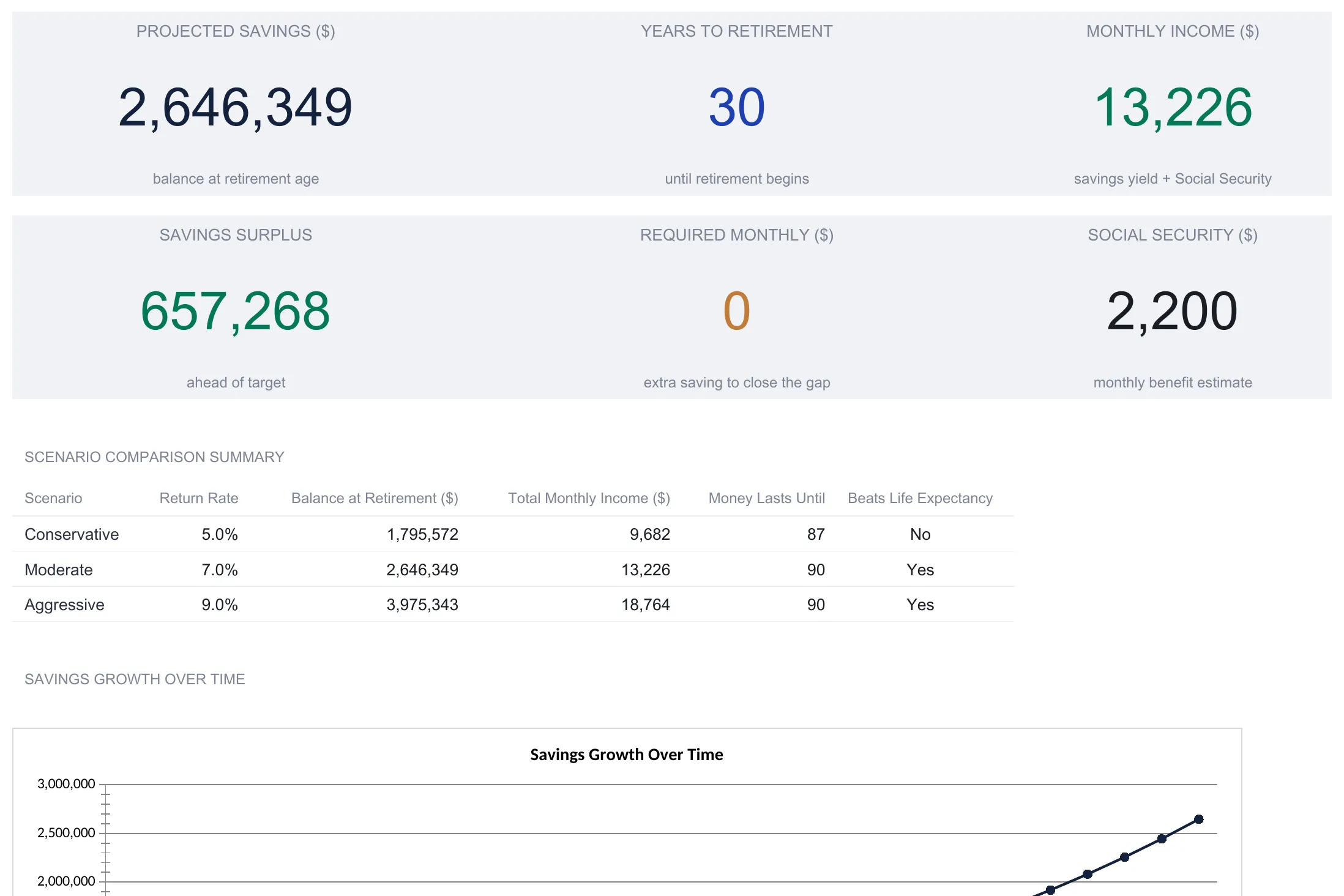This screenshot has width=1344, height=896.
Task: Click the 87 money-lasts-until cell
Action: click(x=816, y=534)
